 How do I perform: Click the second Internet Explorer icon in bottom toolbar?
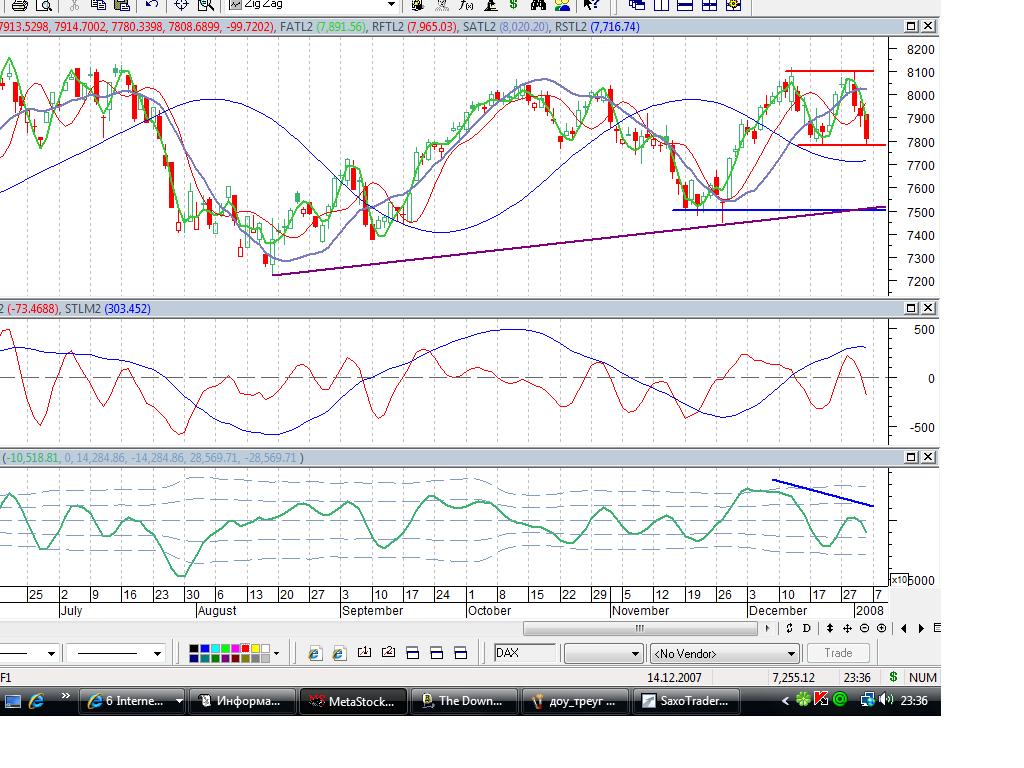[339, 653]
